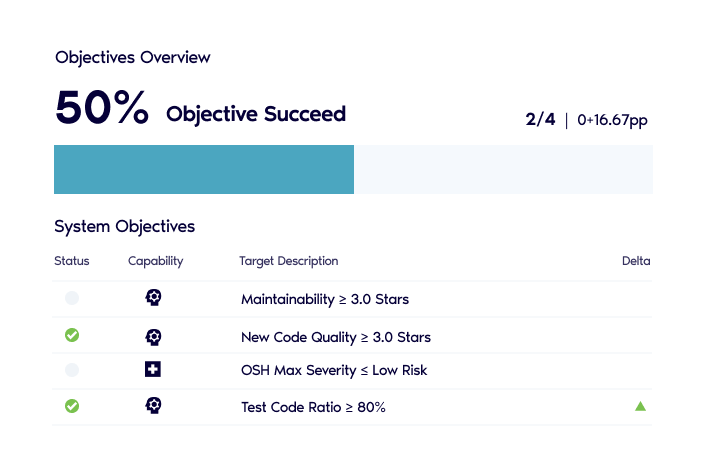Click grey status dot for OSH Max Severity

(x=72, y=369)
